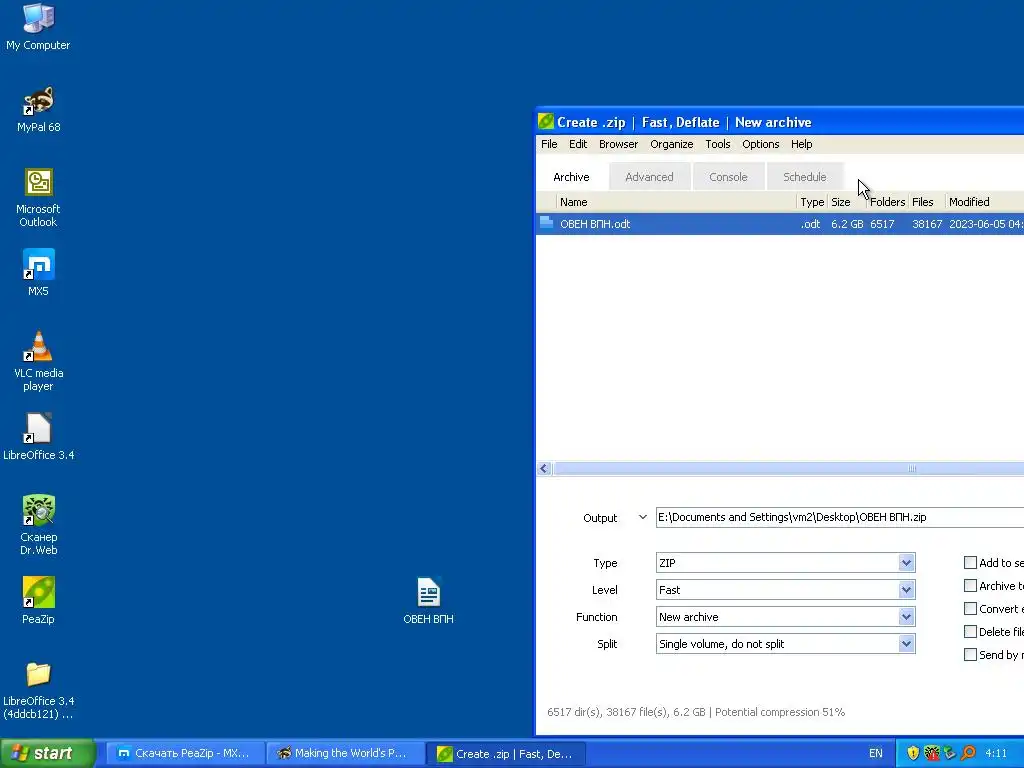
Task: Open the Tools menu
Action: click(x=718, y=144)
